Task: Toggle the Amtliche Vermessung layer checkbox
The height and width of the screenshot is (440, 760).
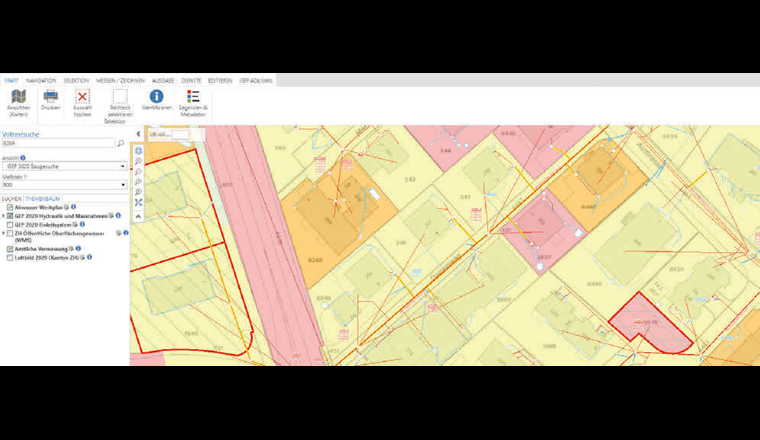Action: tap(10, 248)
